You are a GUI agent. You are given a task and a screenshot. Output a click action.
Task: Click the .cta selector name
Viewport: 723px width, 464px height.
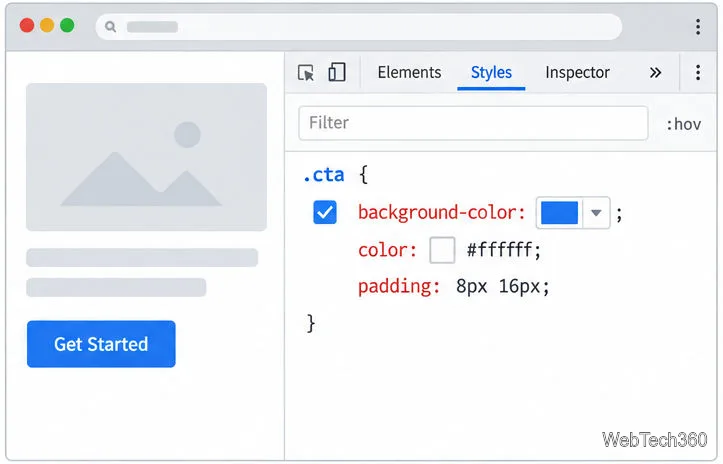pos(324,175)
